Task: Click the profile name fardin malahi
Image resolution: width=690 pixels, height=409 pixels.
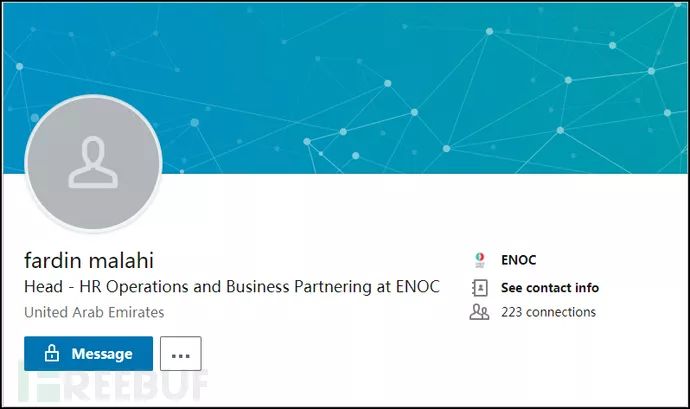Action: [x=88, y=261]
